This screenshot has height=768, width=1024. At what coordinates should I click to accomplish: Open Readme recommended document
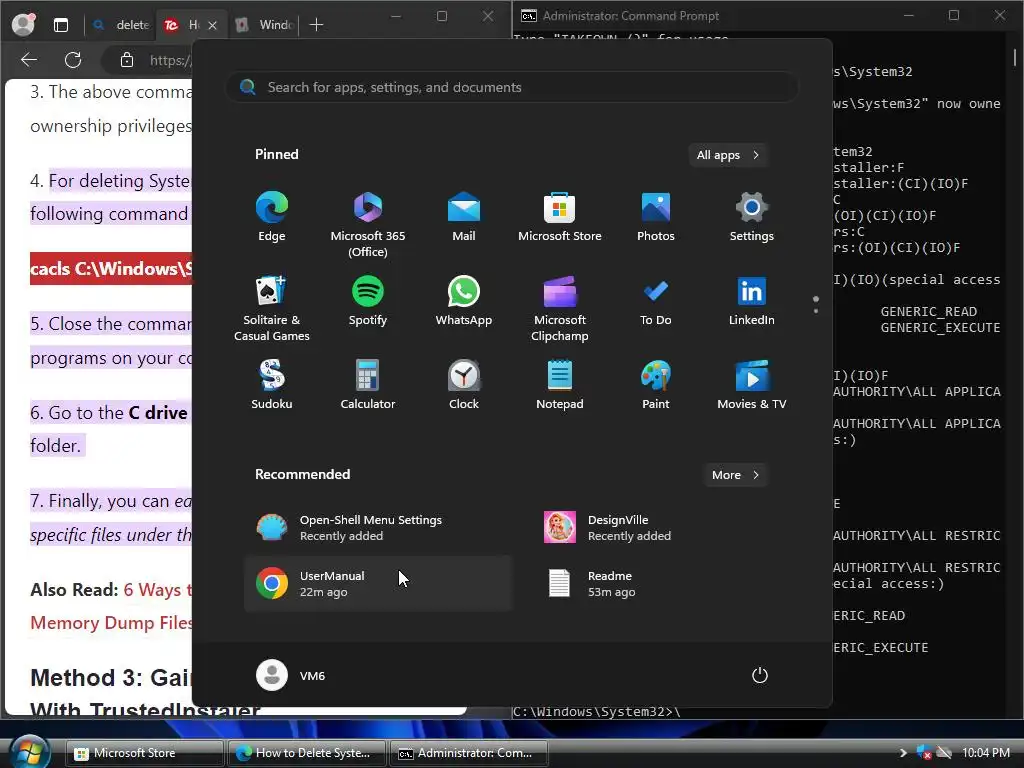[x=666, y=584]
